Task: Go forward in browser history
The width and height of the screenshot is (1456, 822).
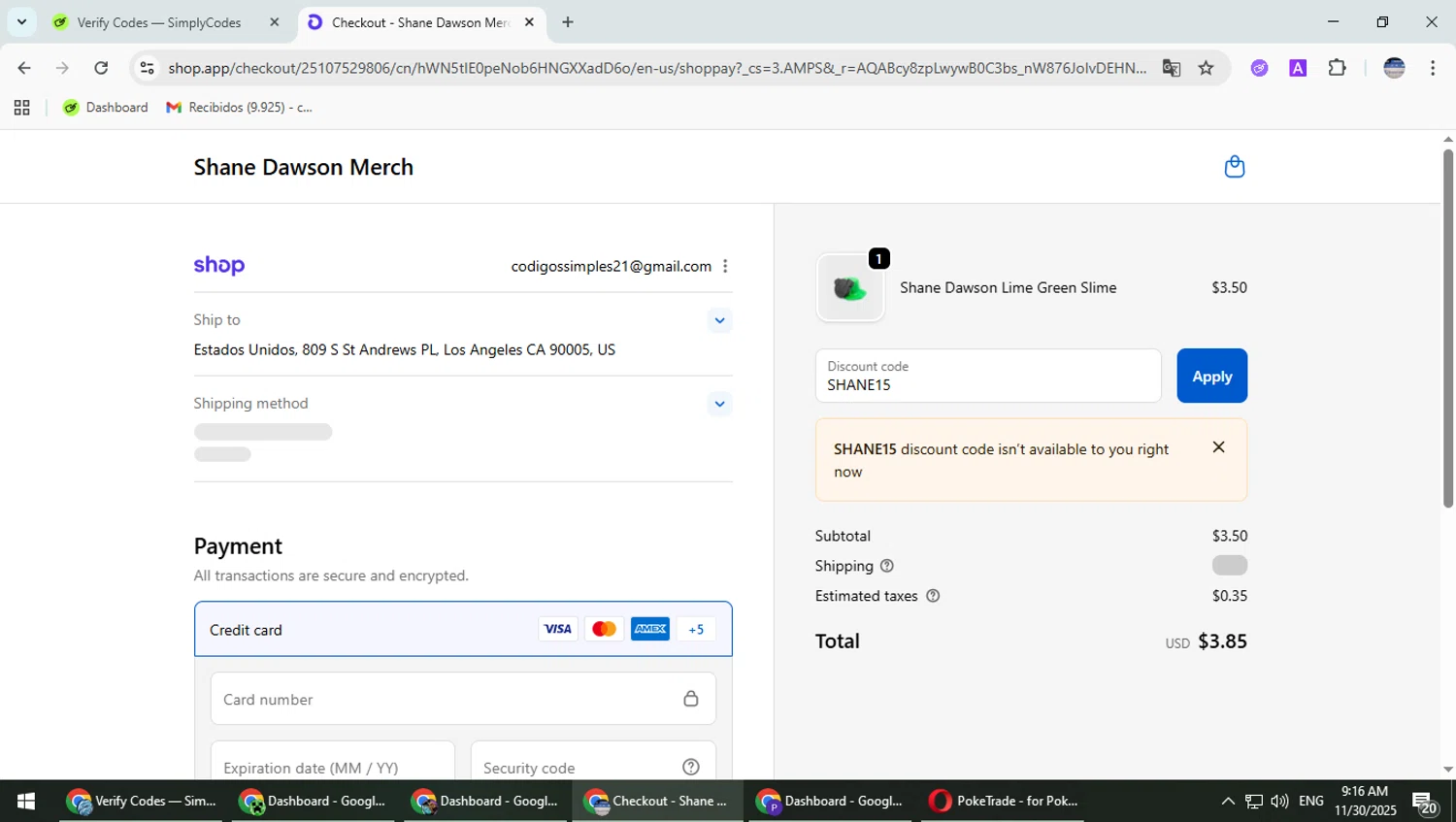Action: pyautogui.click(x=62, y=68)
